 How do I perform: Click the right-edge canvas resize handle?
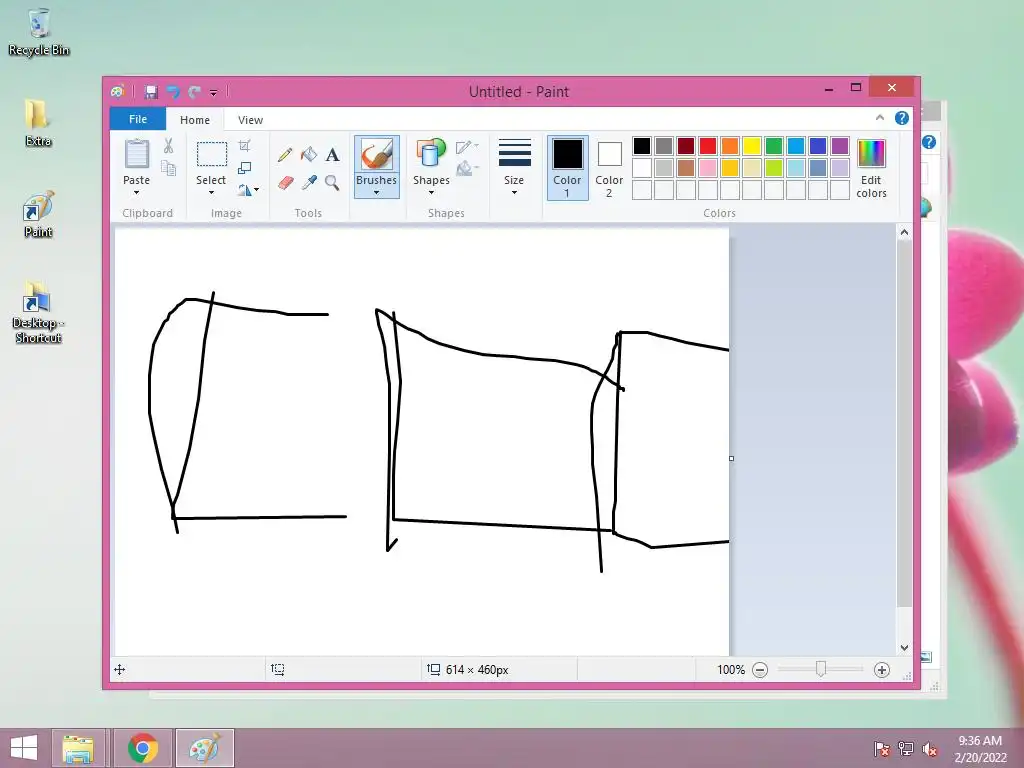click(x=731, y=458)
